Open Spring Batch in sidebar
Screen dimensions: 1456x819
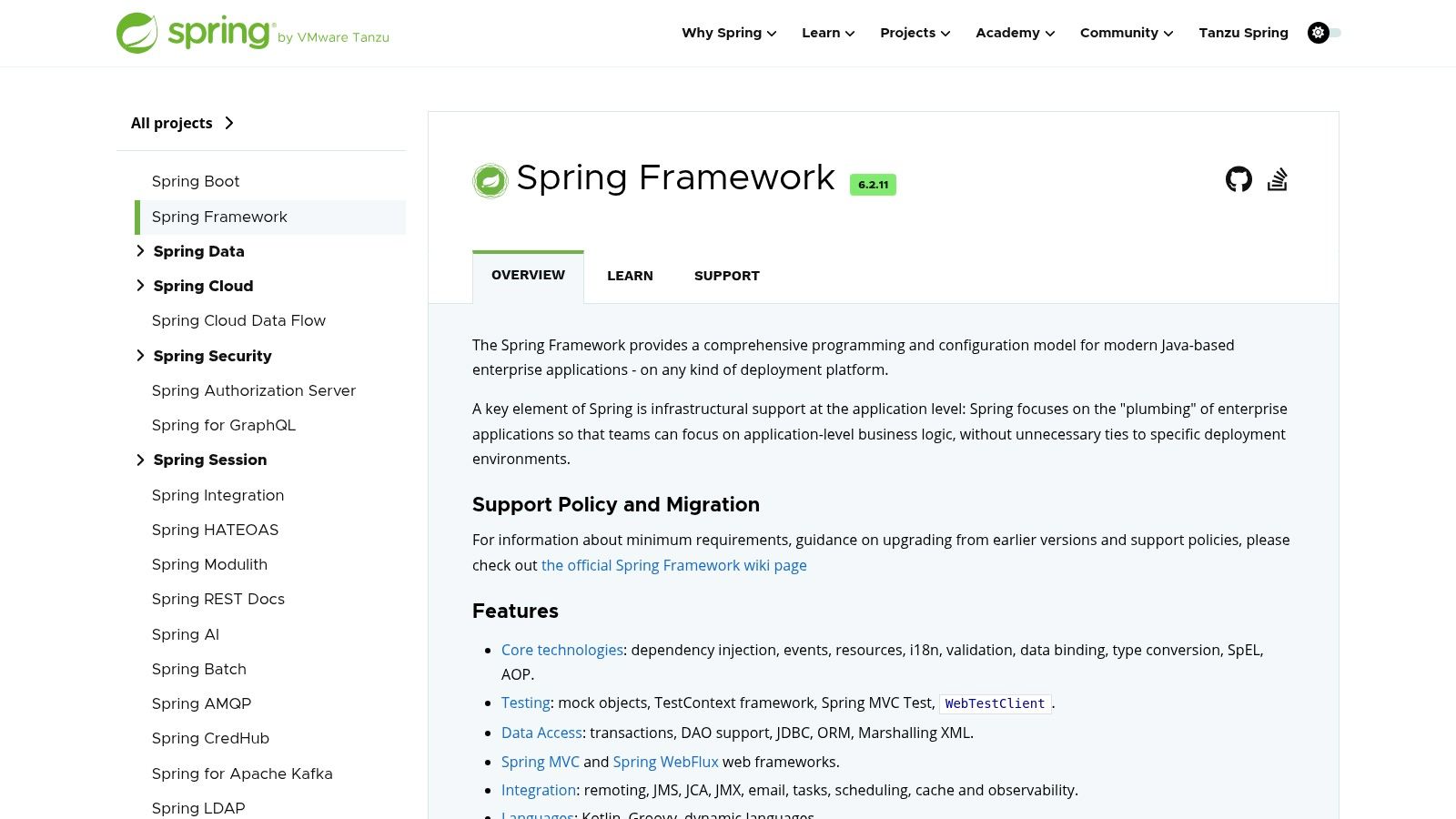click(x=199, y=669)
